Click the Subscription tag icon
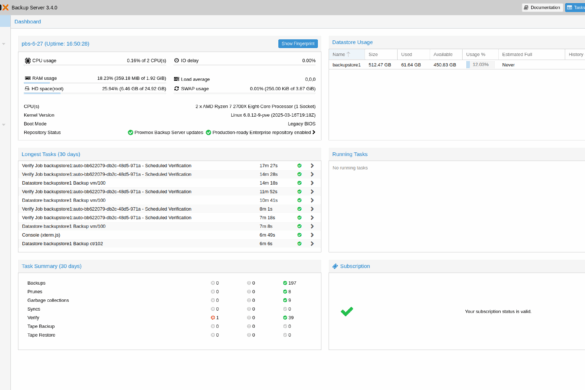585x390 pixels. pyautogui.click(x=335, y=266)
